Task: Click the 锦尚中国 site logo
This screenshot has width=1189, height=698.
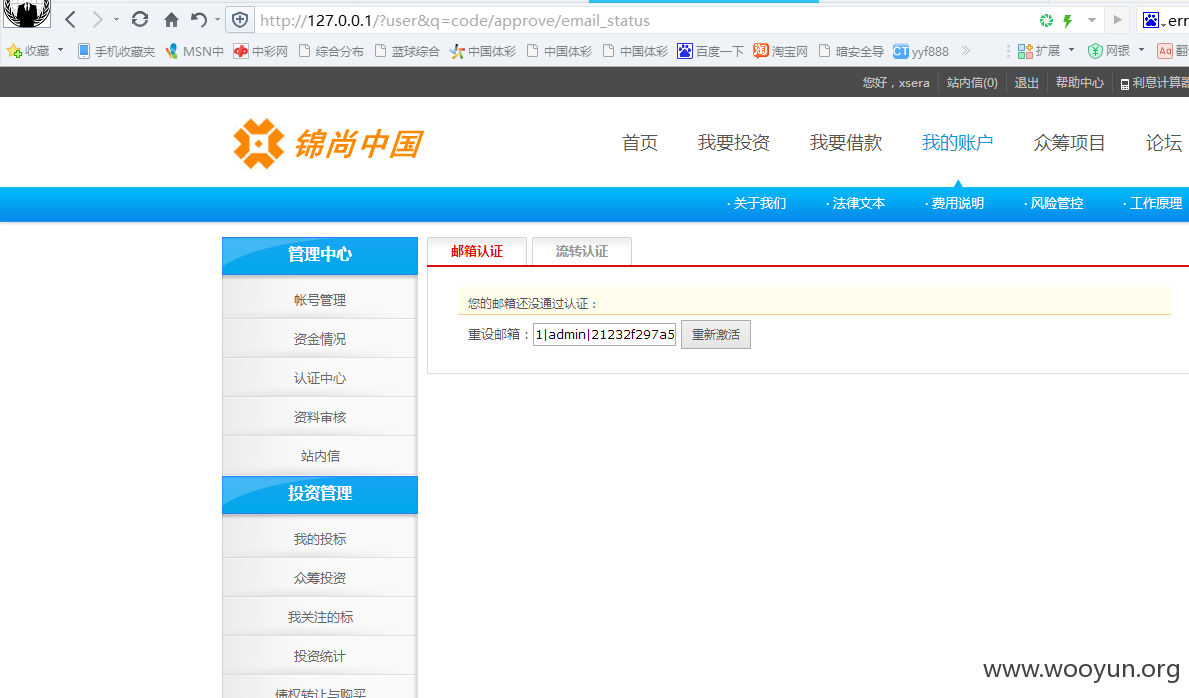Action: tap(327, 144)
